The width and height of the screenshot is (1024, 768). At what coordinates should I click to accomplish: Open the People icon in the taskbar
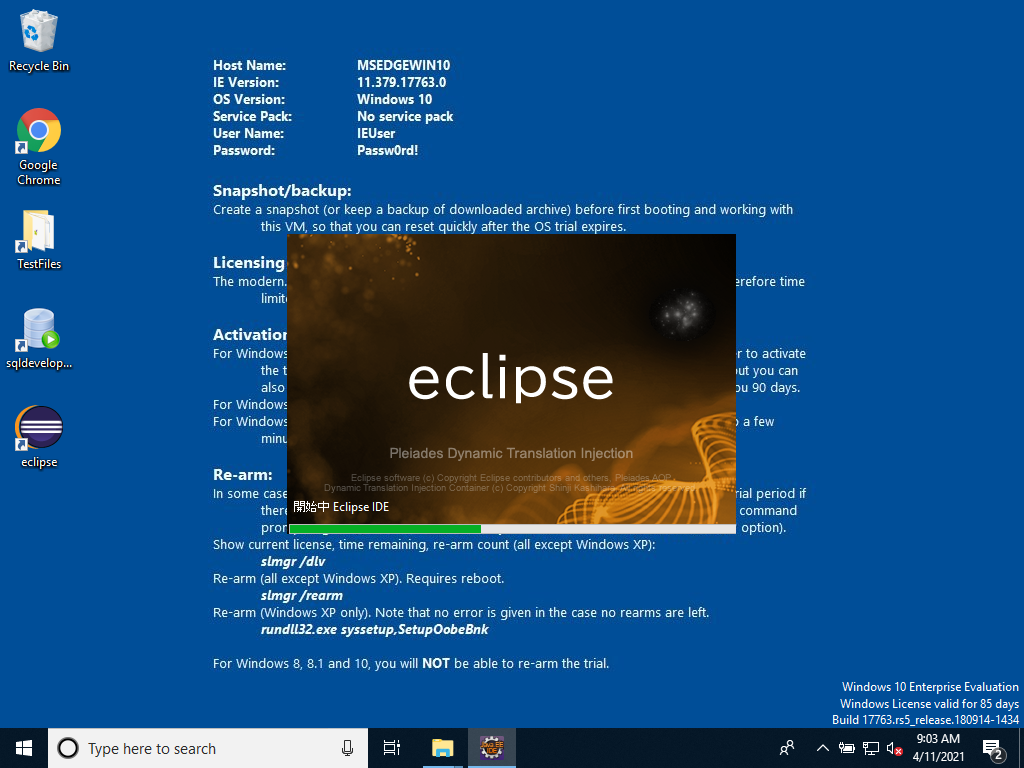(787, 748)
